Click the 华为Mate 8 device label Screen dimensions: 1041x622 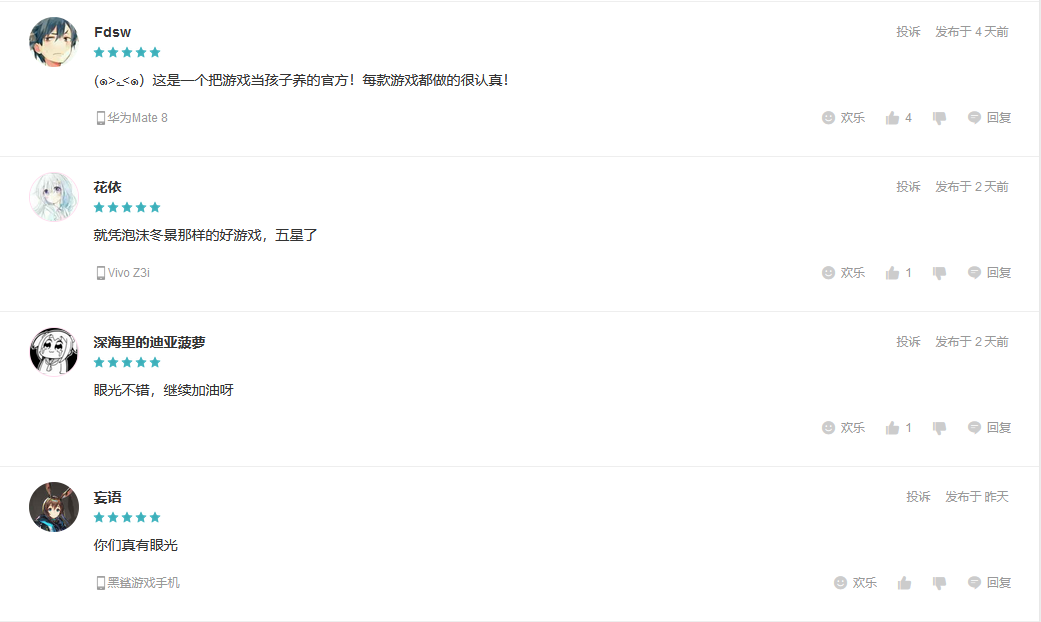[132, 117]
